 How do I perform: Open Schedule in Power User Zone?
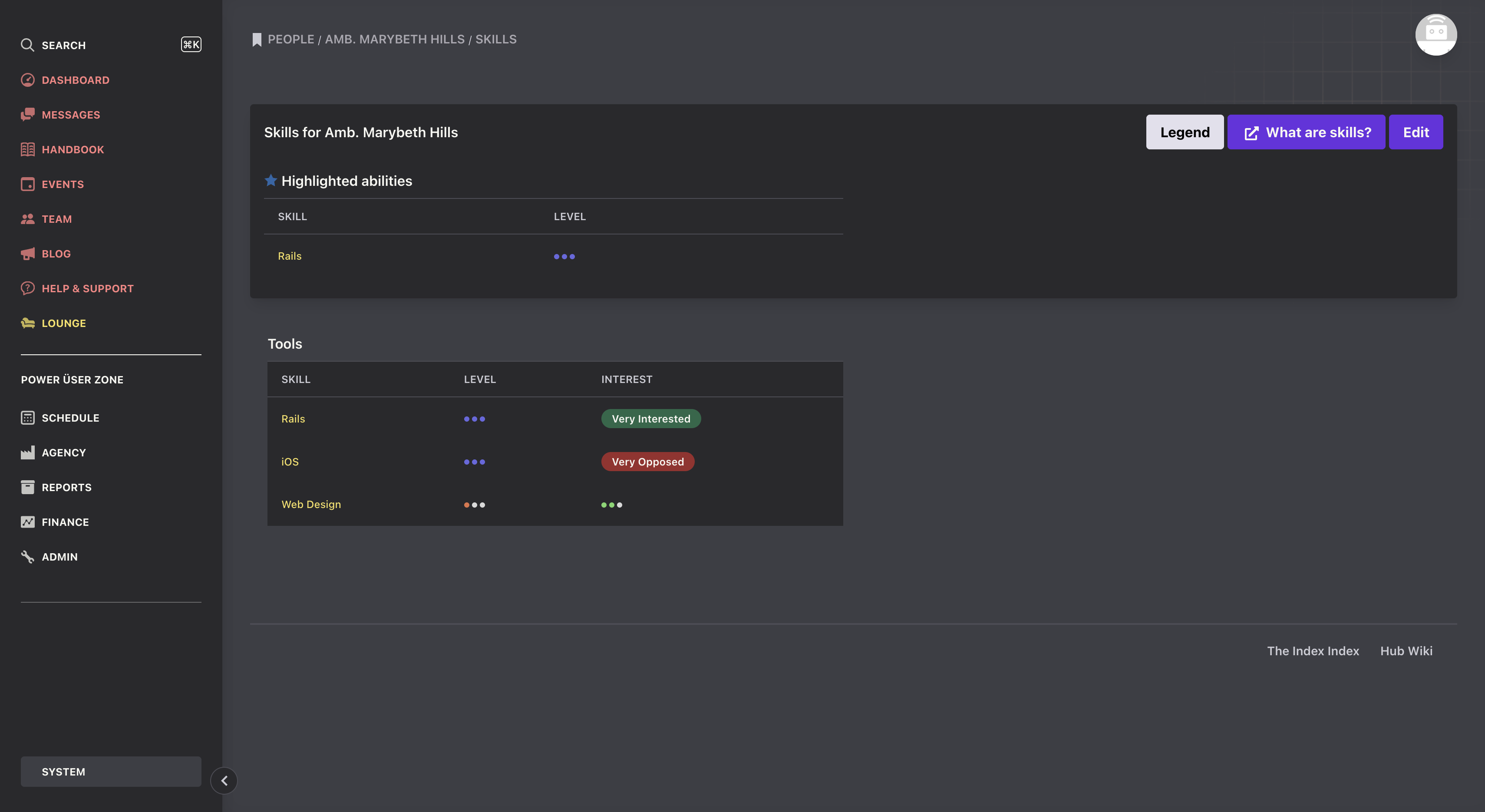(70, 418)
